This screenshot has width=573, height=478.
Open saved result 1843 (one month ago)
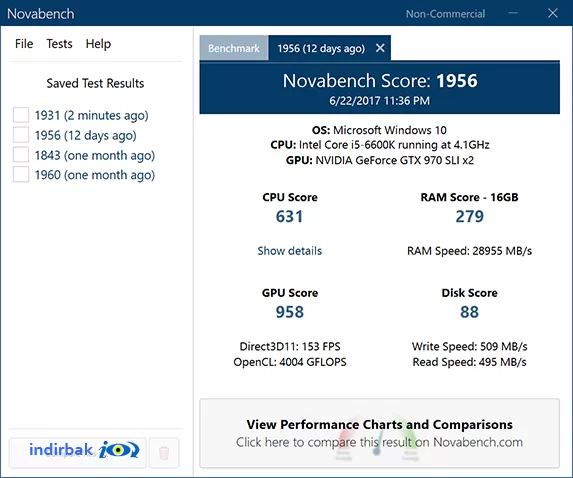(x=95, y=155)
